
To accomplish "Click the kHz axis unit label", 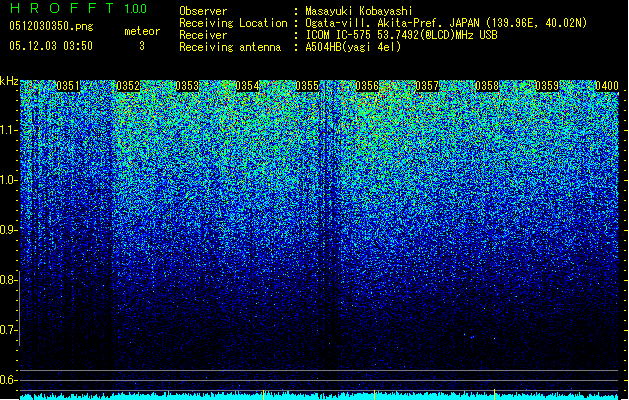I will (x=9, y=81).
